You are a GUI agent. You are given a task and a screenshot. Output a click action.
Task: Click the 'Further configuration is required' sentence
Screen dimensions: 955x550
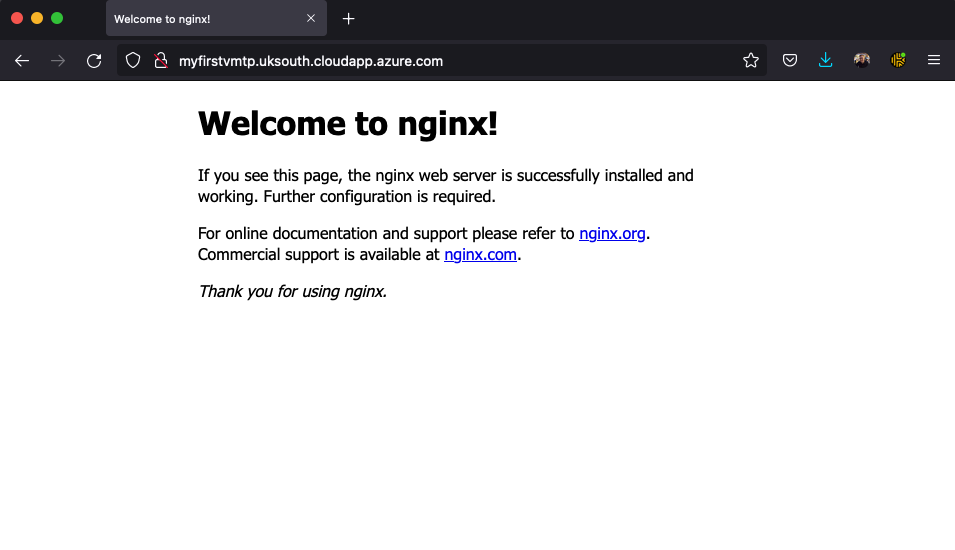point(379,196)
